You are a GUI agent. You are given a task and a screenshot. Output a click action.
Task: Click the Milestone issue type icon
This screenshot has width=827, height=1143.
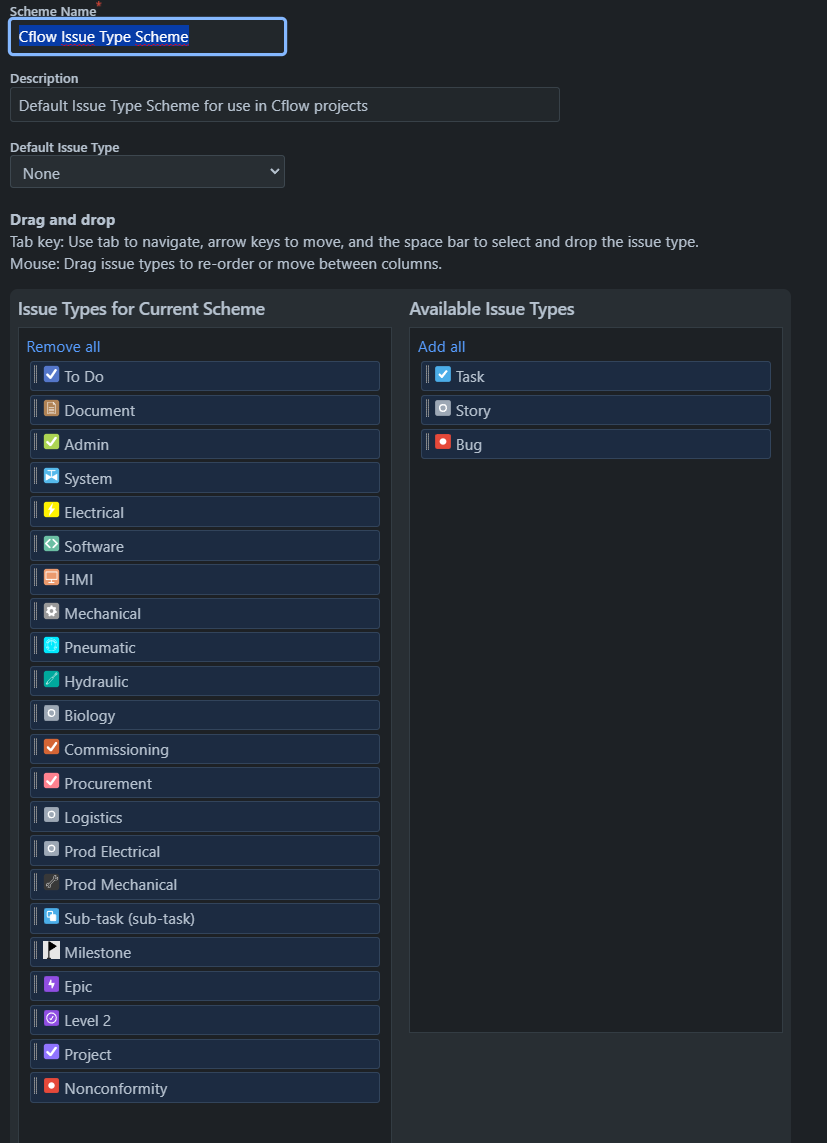(50, 951)
